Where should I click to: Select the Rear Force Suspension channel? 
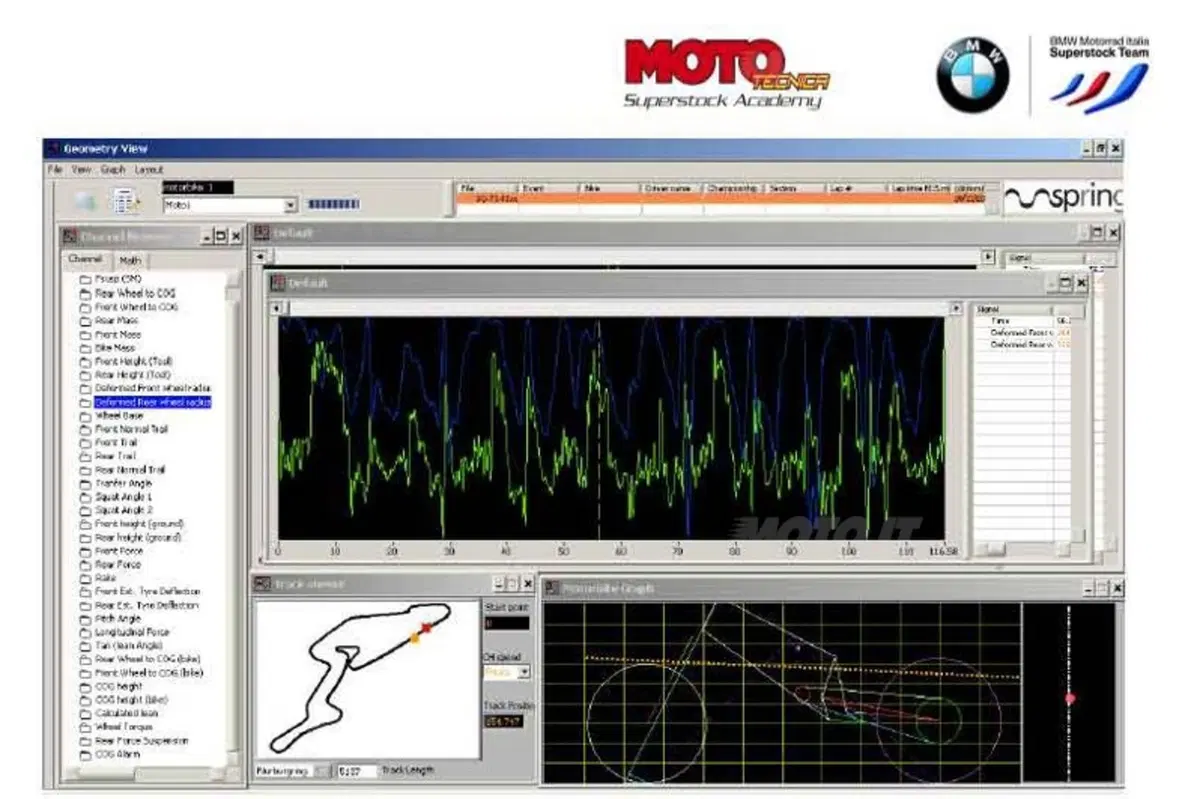(142, 742)
